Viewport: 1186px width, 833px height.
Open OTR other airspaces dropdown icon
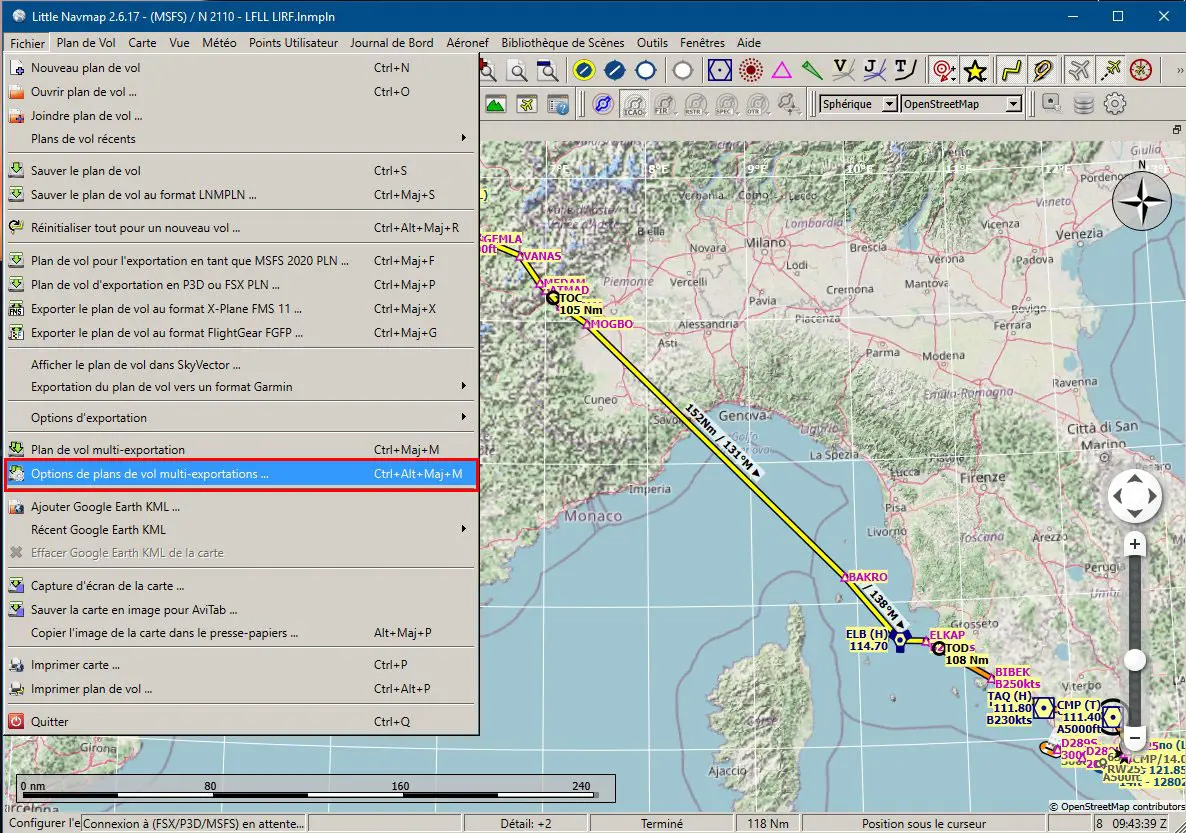tap(758, 104)
